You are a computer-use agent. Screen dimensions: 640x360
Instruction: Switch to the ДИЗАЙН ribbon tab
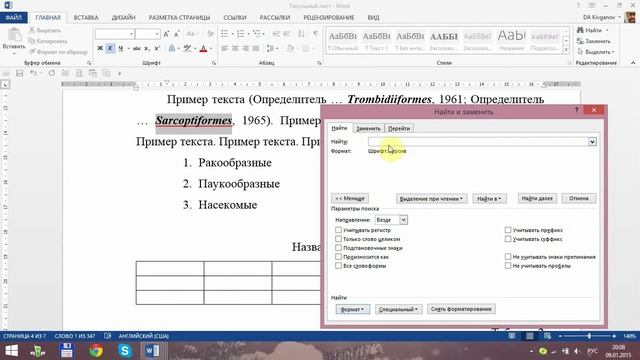pos(123,18)
